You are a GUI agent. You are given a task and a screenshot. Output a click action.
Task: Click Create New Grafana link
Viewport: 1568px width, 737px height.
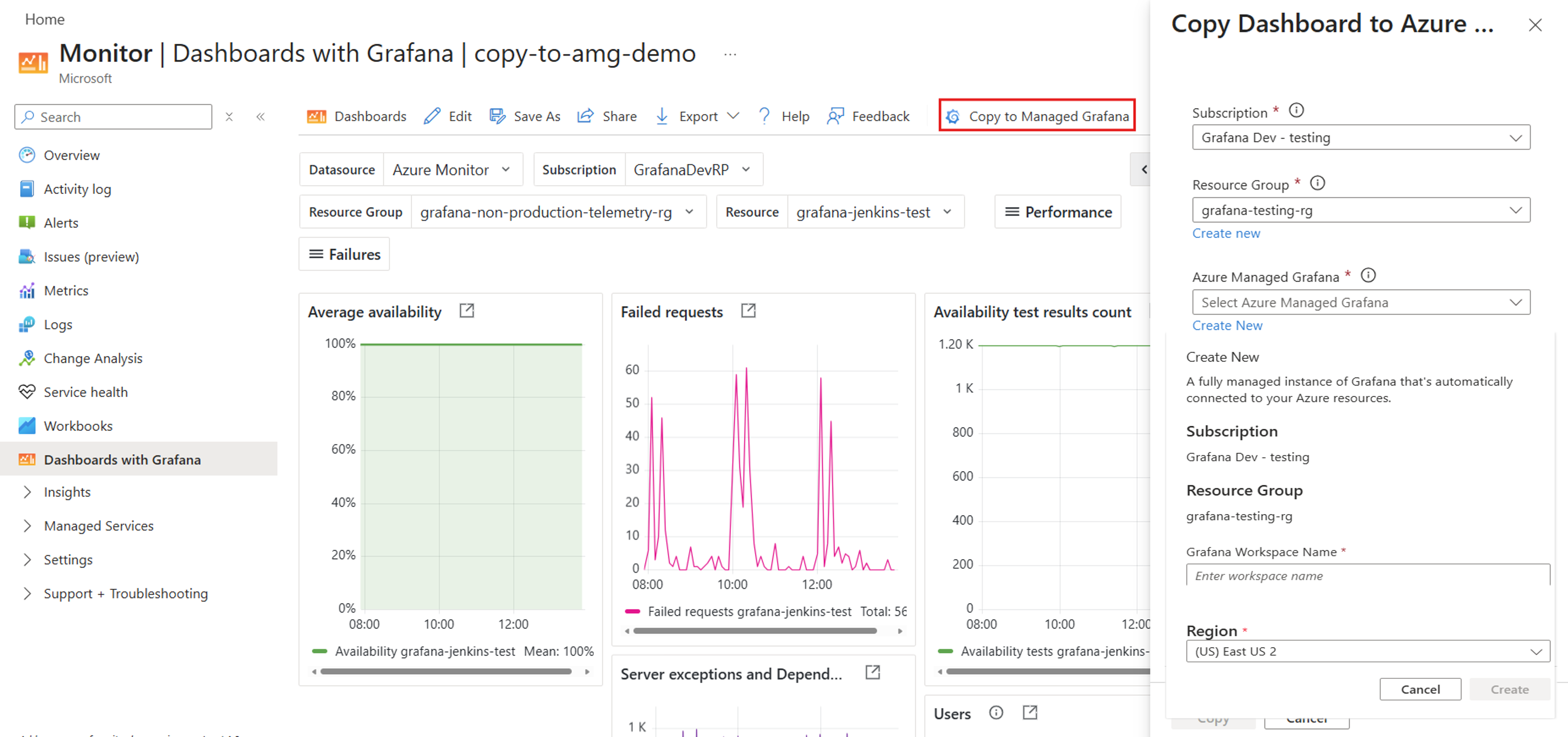pos(1227,326)
